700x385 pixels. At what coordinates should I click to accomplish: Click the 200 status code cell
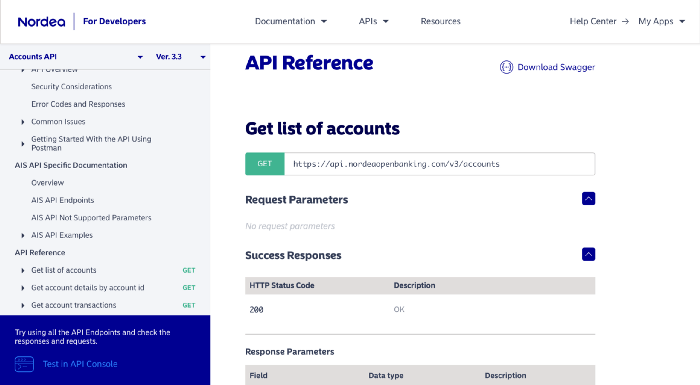click(256, 310)
